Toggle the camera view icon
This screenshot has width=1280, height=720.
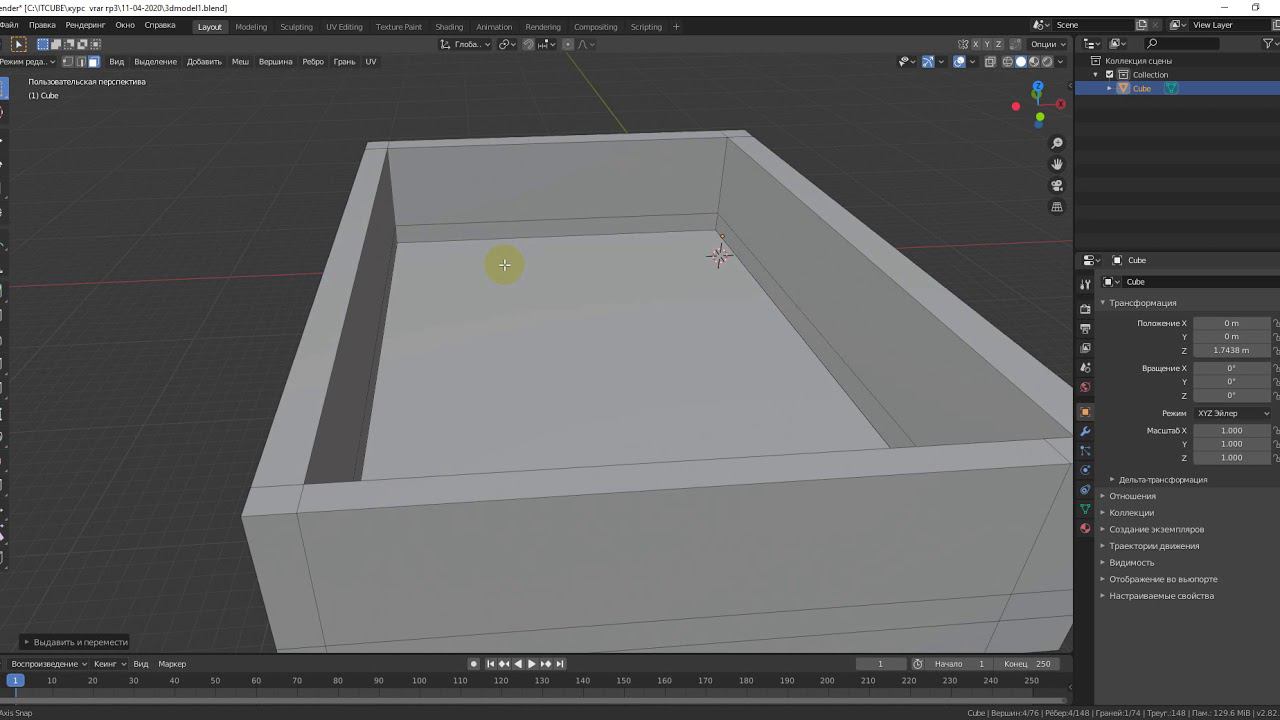pos(1057,186)
